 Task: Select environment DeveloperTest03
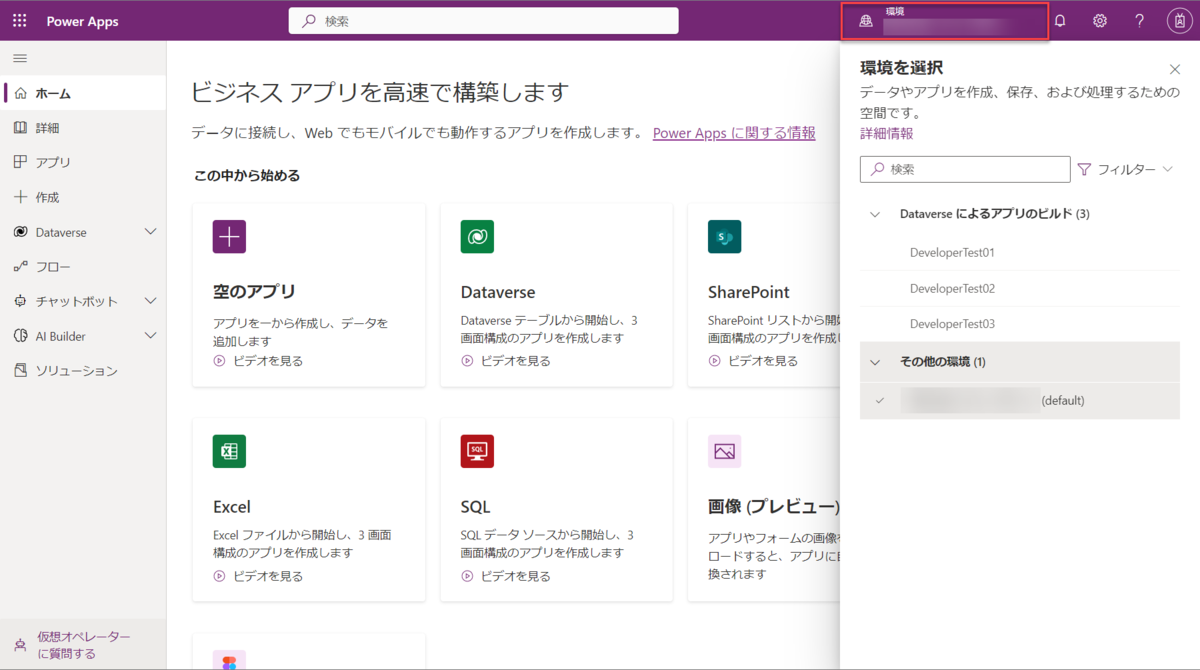coord(1020,324)
